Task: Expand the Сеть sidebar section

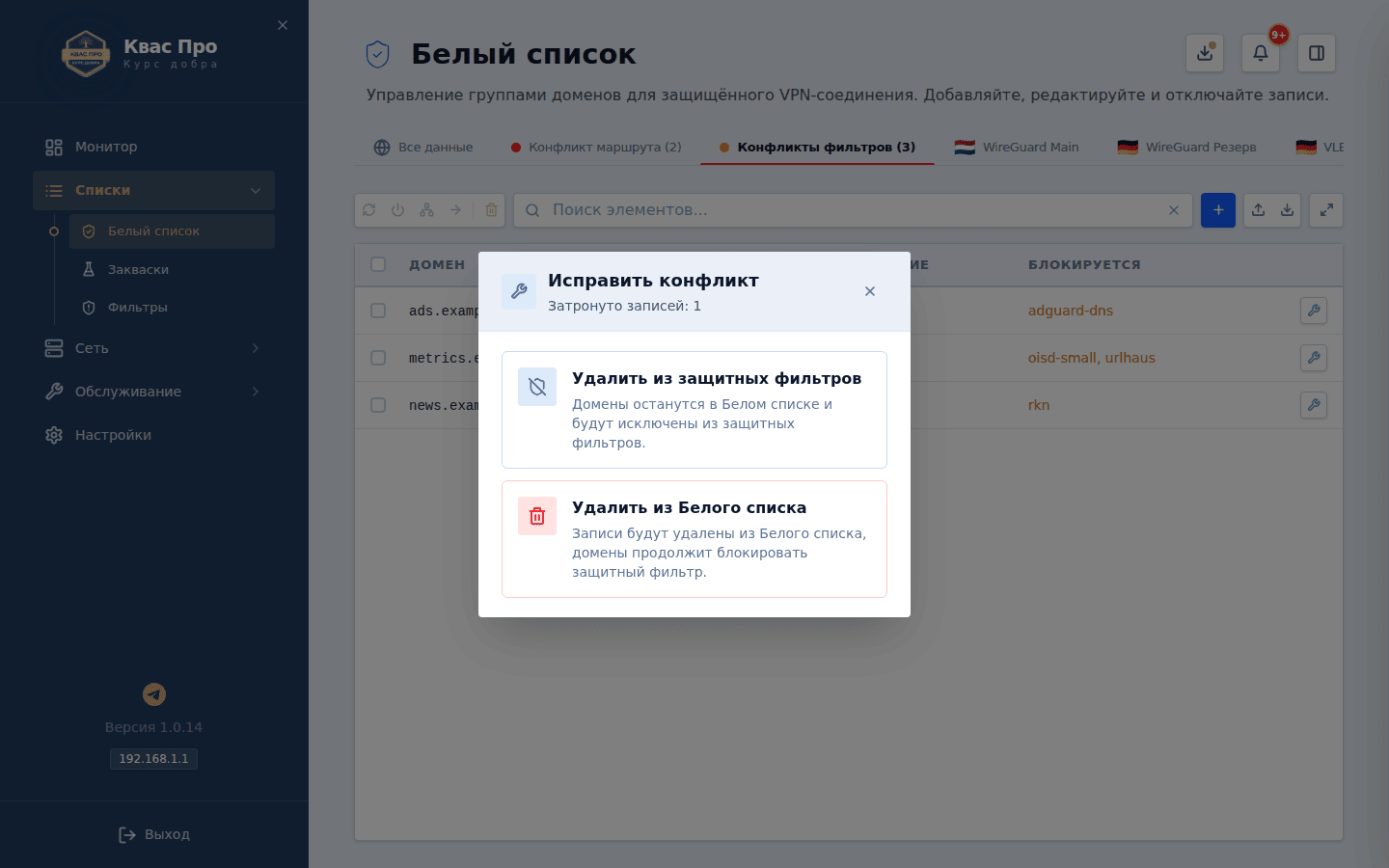Action: tap(154, 348)
